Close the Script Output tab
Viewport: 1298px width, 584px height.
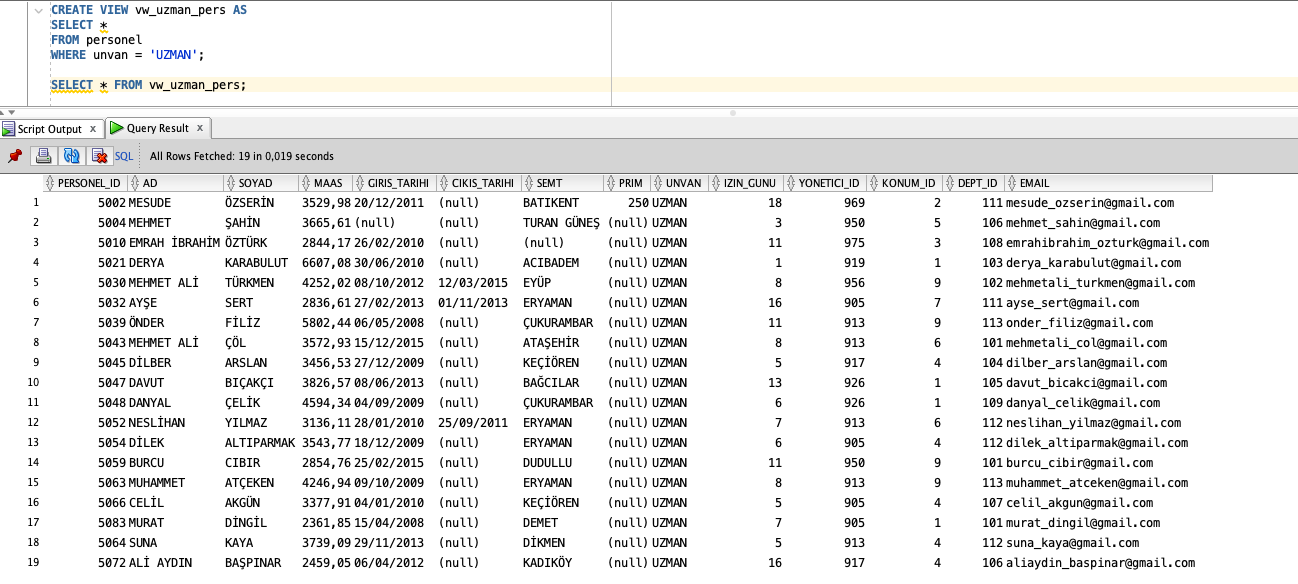click(93, 128)
